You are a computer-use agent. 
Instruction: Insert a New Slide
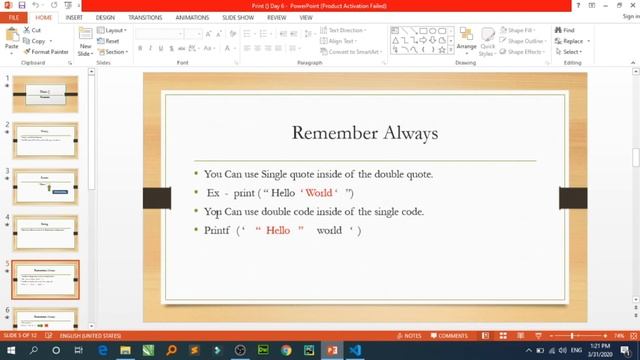click(x=85, y=42)
